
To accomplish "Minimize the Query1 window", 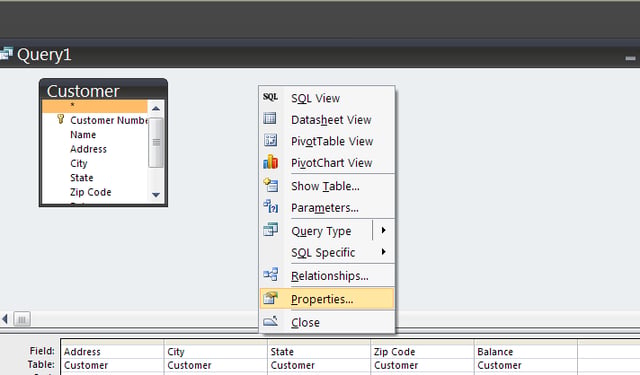I will (630, 58).
